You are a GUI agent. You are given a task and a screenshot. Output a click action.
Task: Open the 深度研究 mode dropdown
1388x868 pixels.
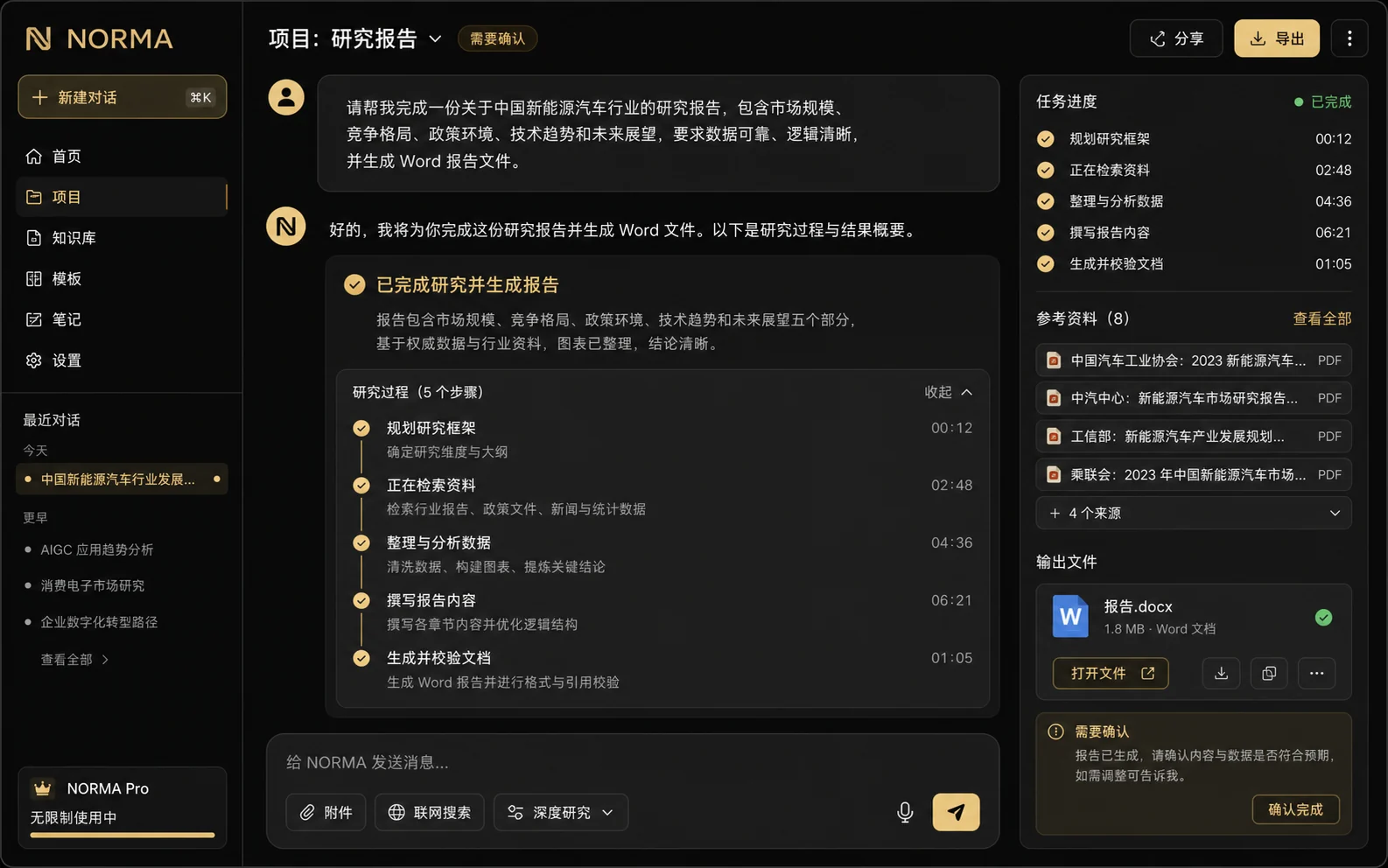(561, 812)
